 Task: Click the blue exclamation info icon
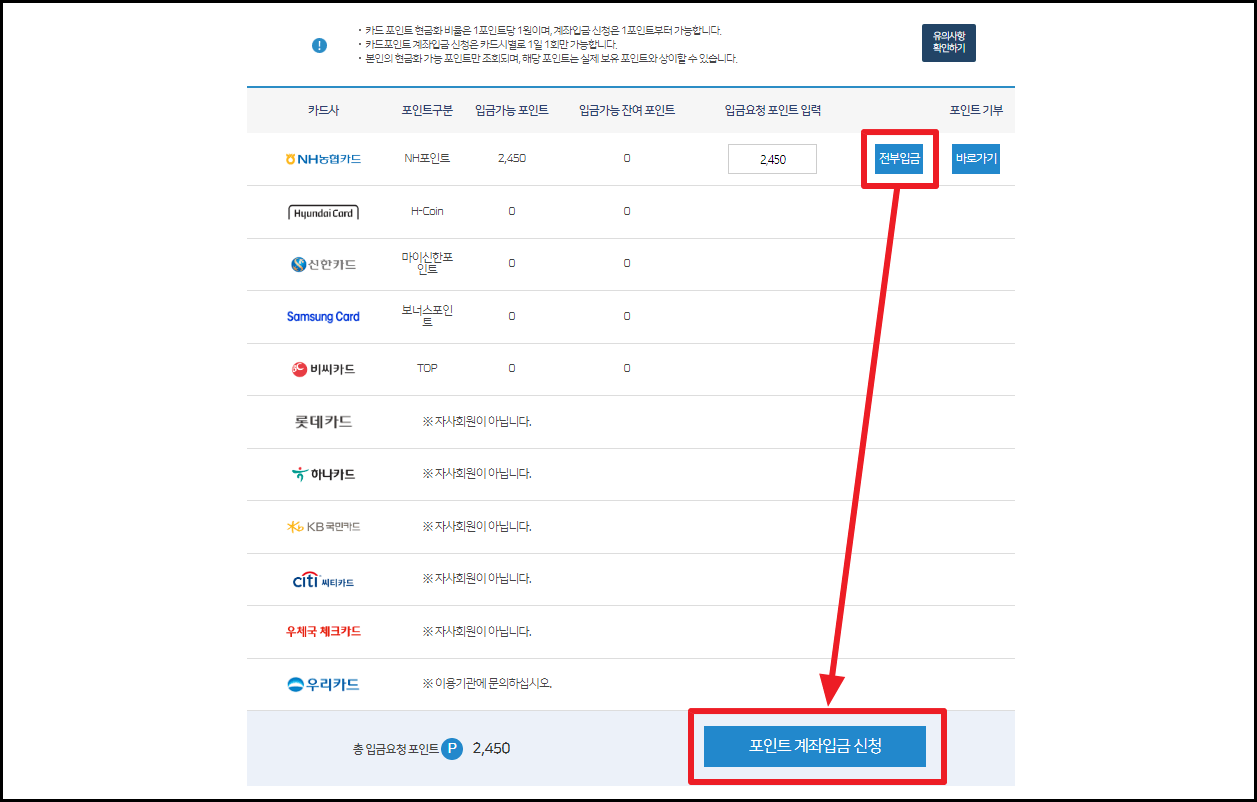318,45
